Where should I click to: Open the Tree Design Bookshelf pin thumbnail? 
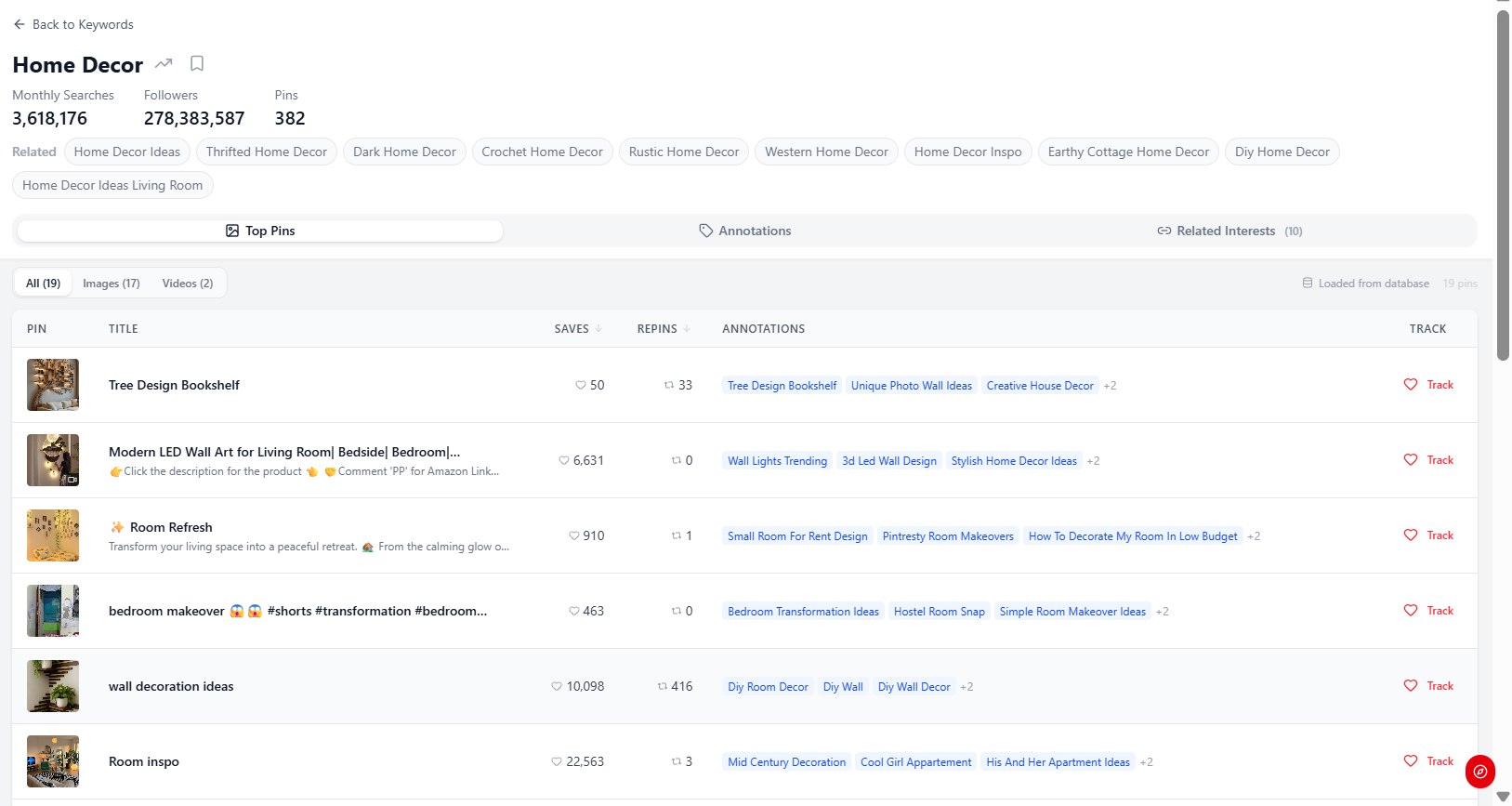pyautogui.click(x=53, y=385)
